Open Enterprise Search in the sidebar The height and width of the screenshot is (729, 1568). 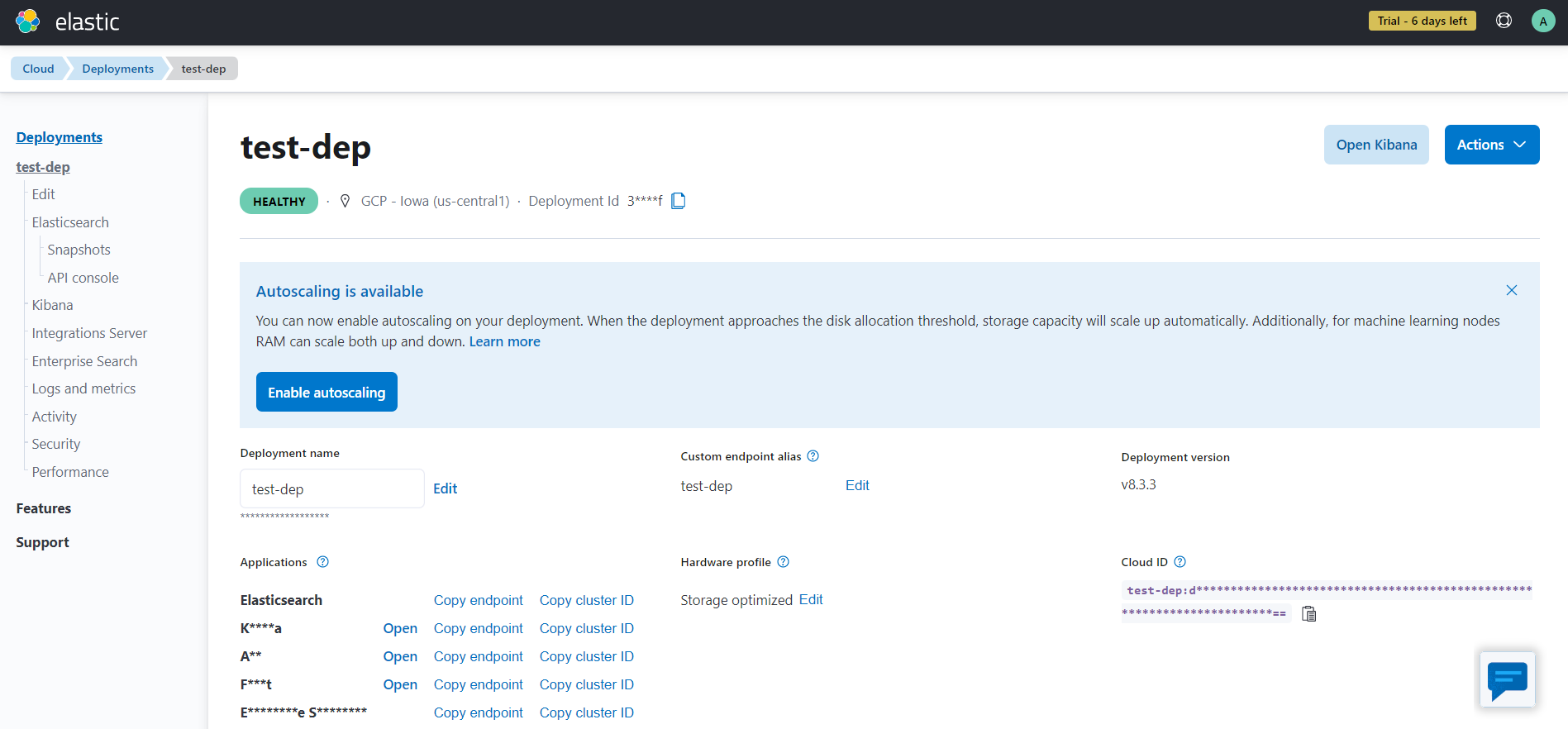click(84, 361)
